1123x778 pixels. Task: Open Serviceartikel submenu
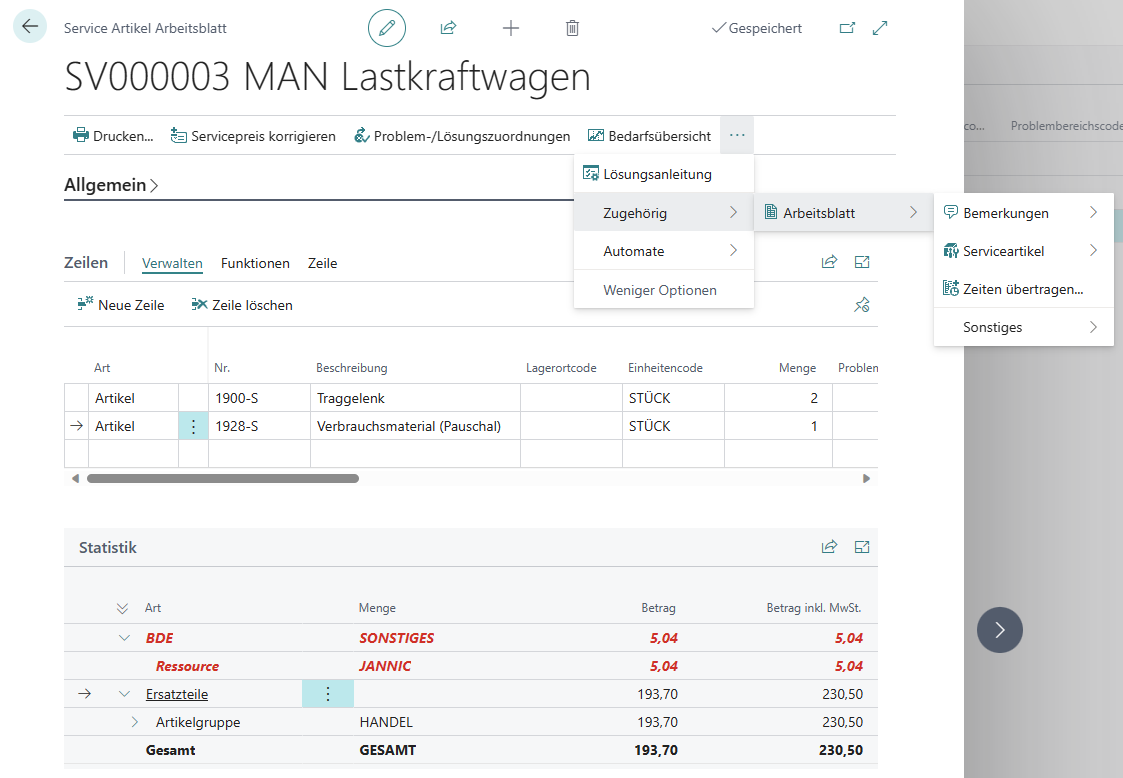1023,251
